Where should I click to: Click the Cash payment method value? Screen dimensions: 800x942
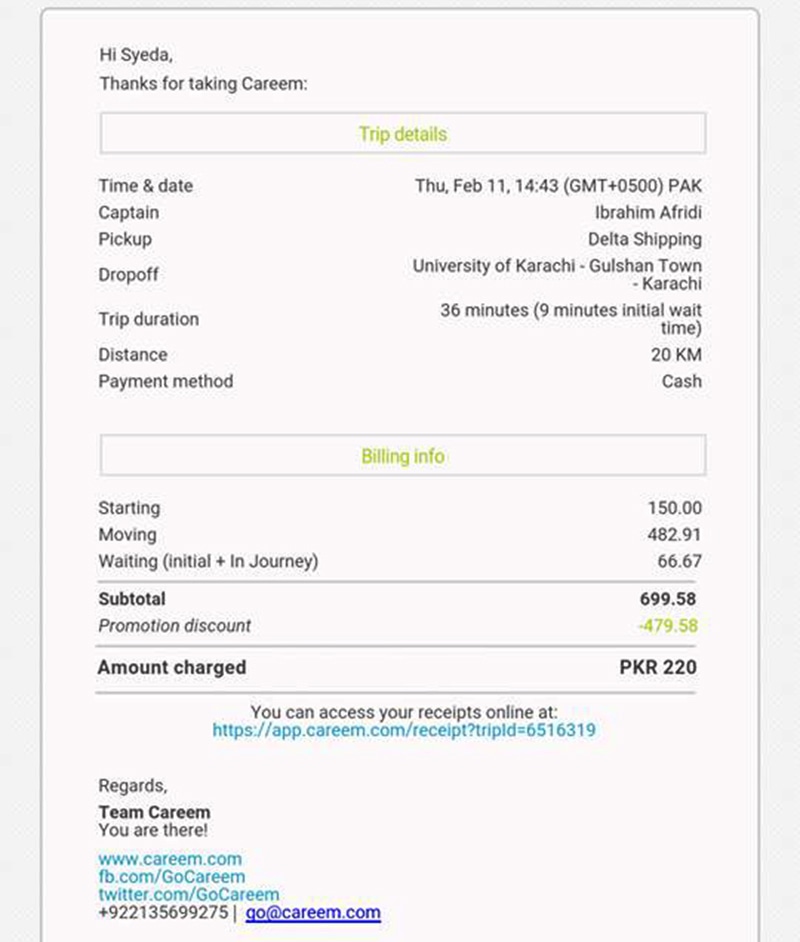click(x=682, y=381)
